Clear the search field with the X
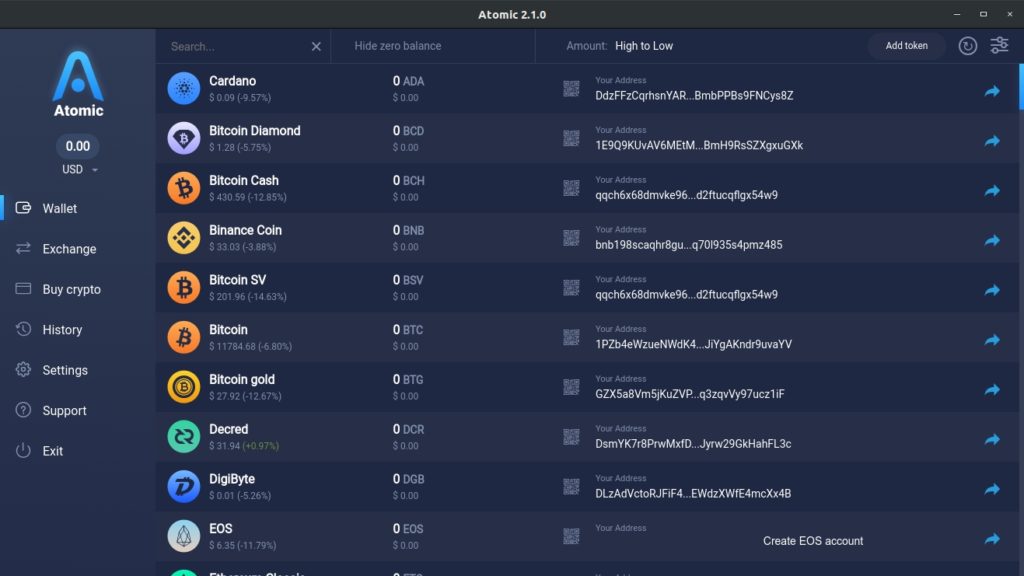 coord(316,46)
